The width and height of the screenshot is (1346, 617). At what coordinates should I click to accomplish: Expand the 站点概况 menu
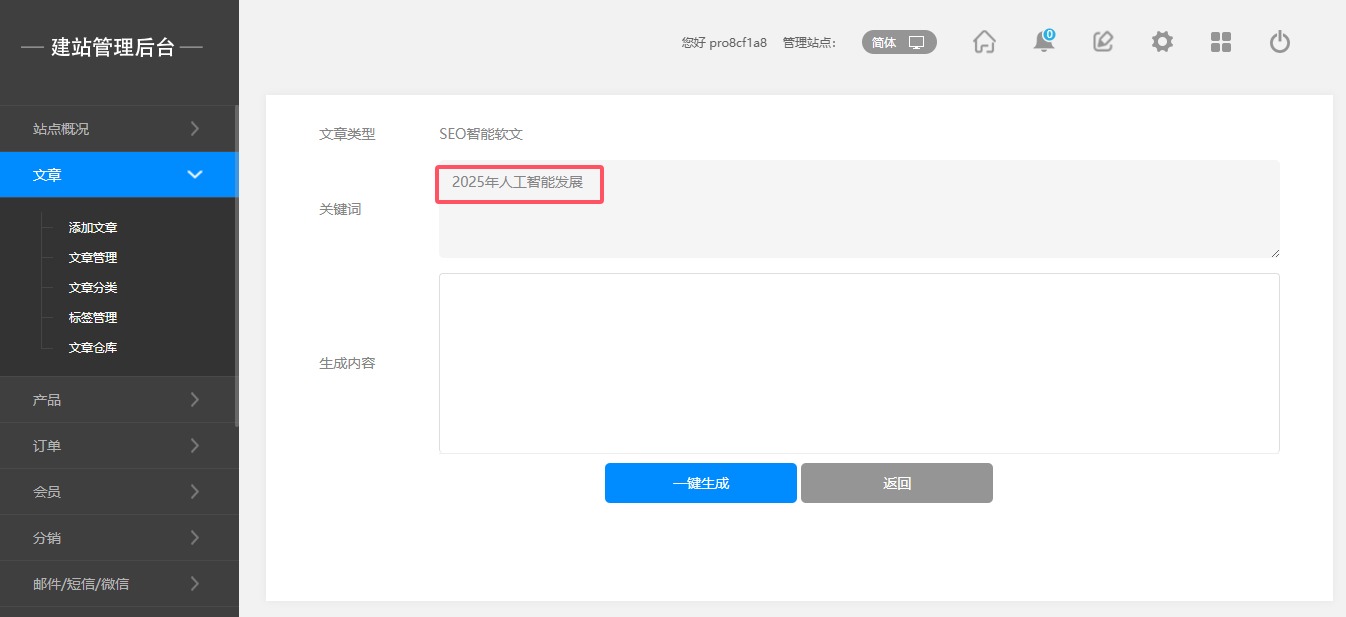click(118, 129)
